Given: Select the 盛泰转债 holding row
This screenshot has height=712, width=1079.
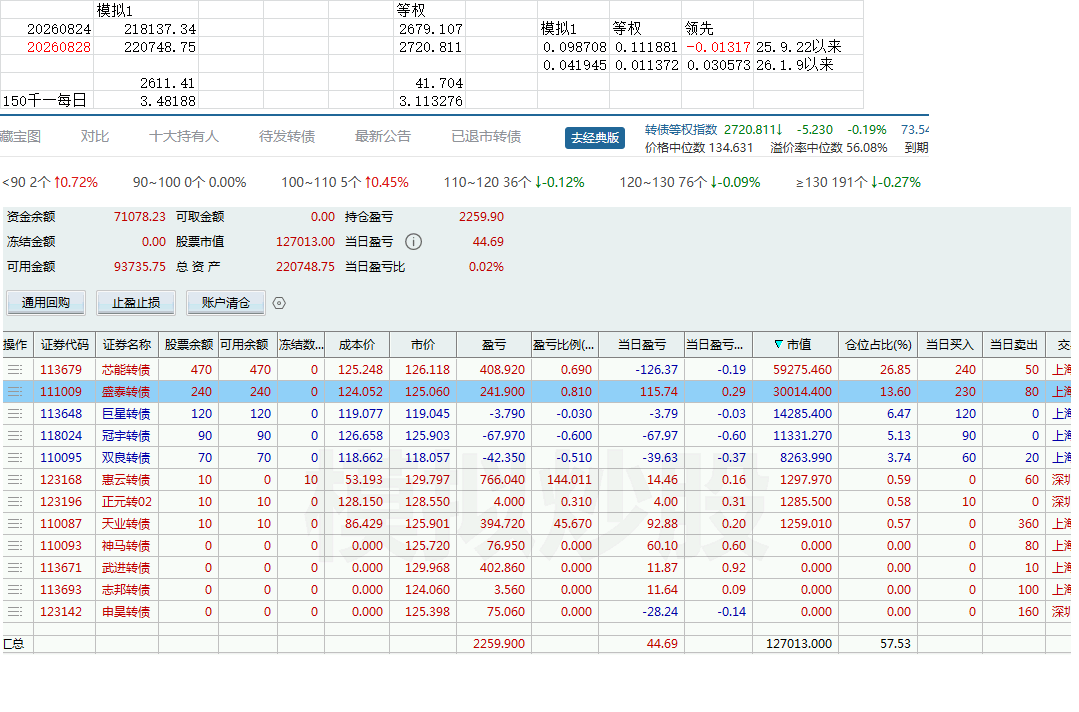Looking at the screenshot, I should (537, 392).
